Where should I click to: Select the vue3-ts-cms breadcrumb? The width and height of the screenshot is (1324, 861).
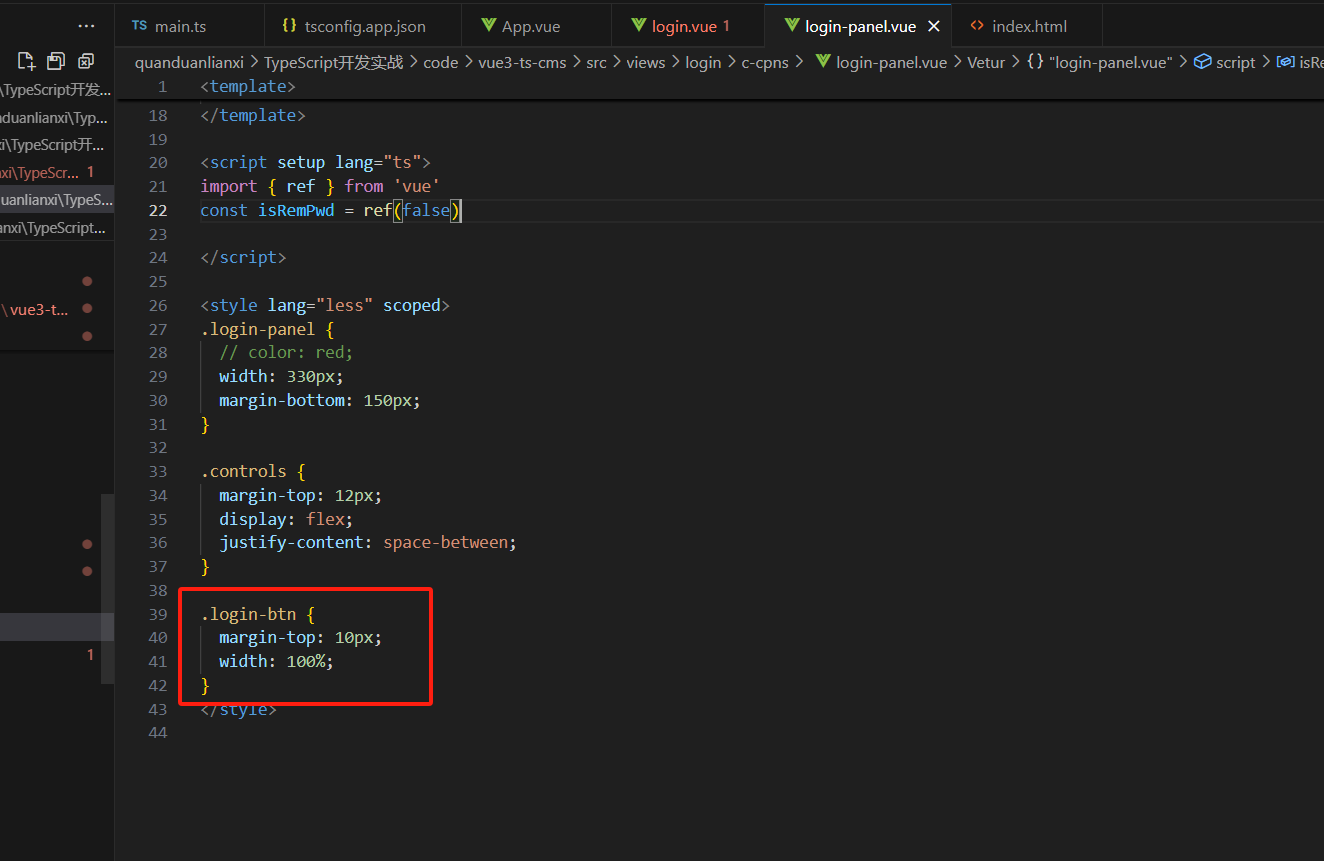point(522,62)
